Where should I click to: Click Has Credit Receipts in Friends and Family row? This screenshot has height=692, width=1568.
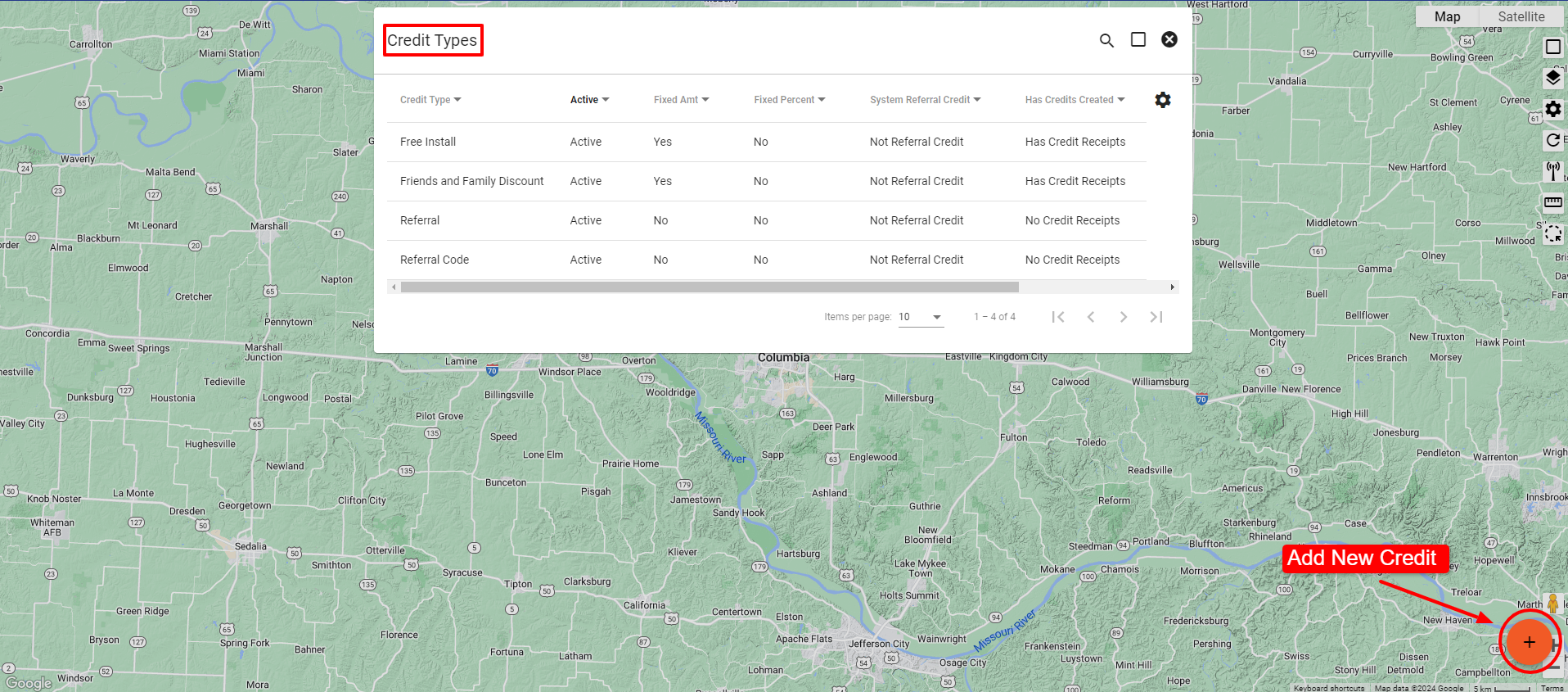1075,181
